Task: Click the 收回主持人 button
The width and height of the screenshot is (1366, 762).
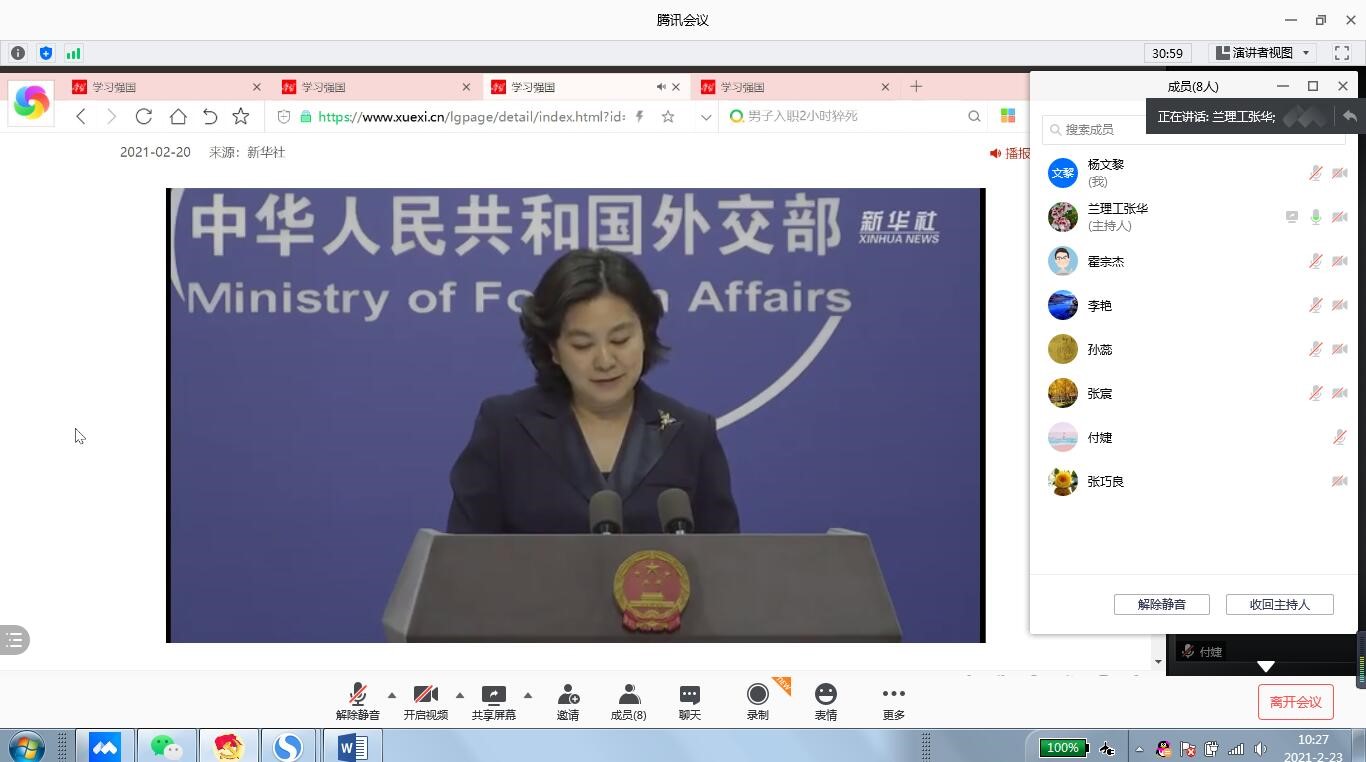Action: click(1279, 604)
